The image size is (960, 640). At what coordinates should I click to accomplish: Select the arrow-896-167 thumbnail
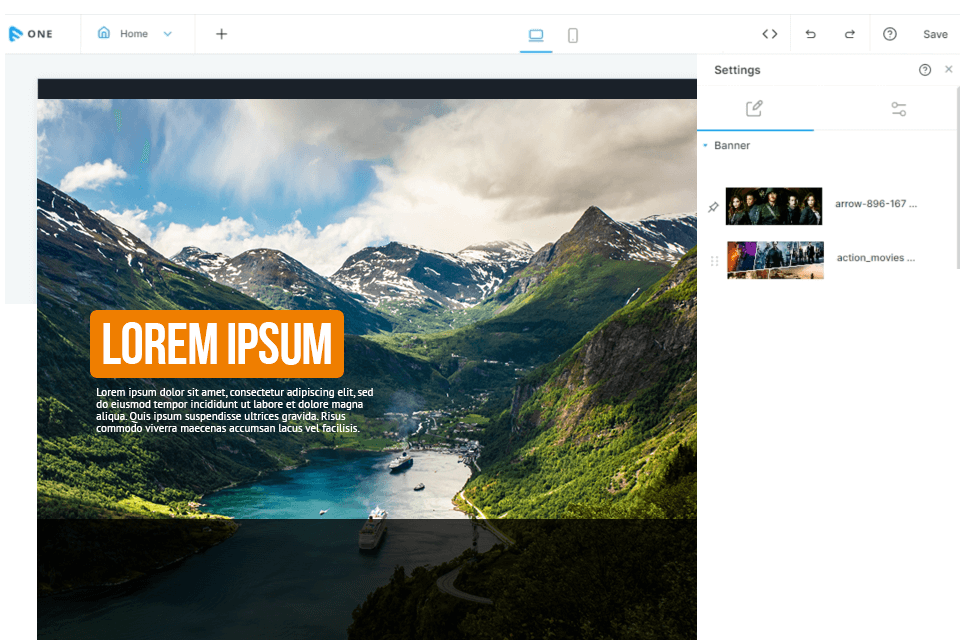(774, 206)
